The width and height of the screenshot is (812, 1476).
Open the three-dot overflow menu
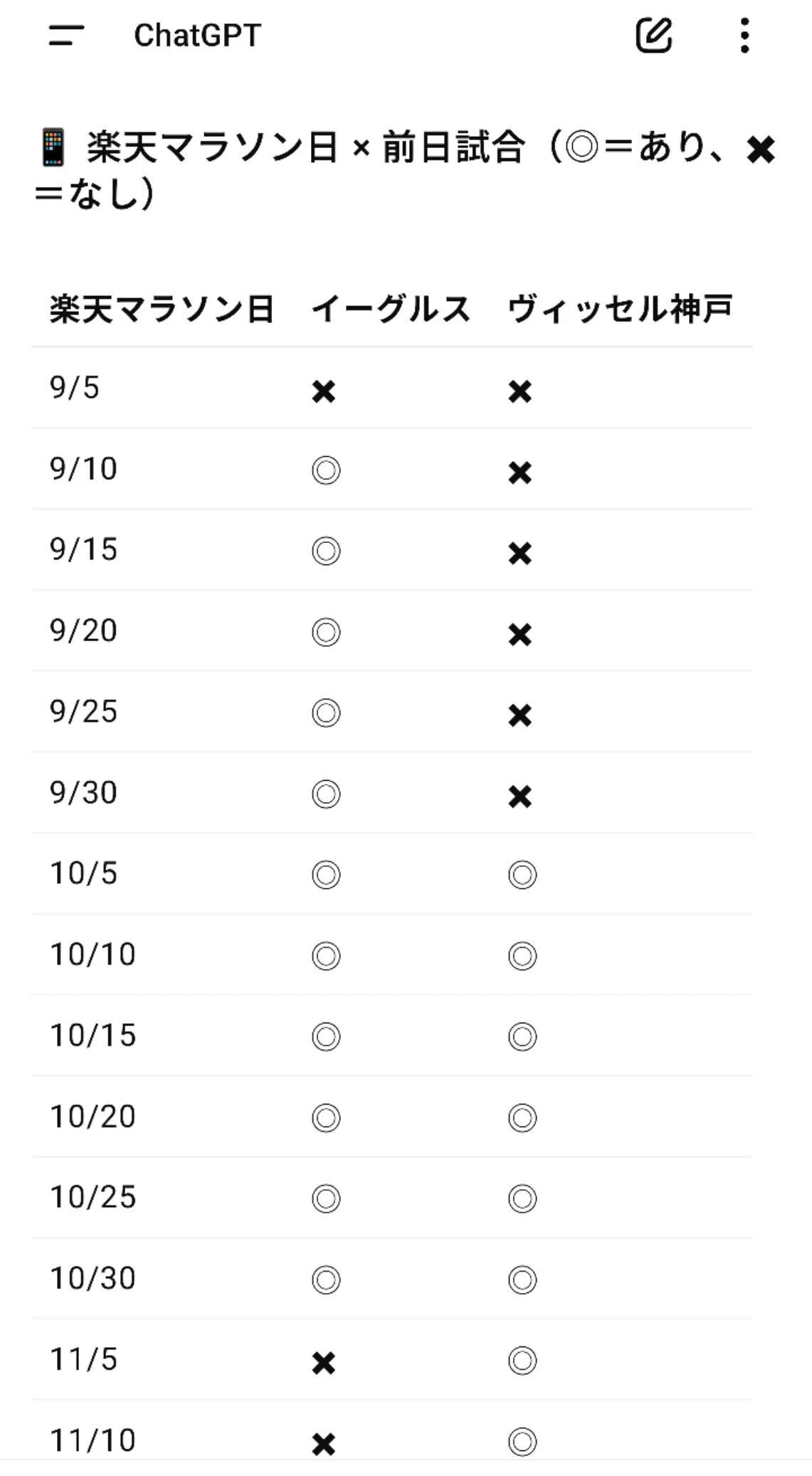tap(744, 35)
